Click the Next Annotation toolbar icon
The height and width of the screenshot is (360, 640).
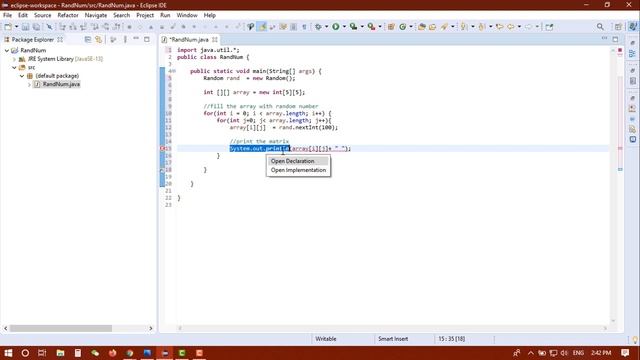[x=464, y=27]
